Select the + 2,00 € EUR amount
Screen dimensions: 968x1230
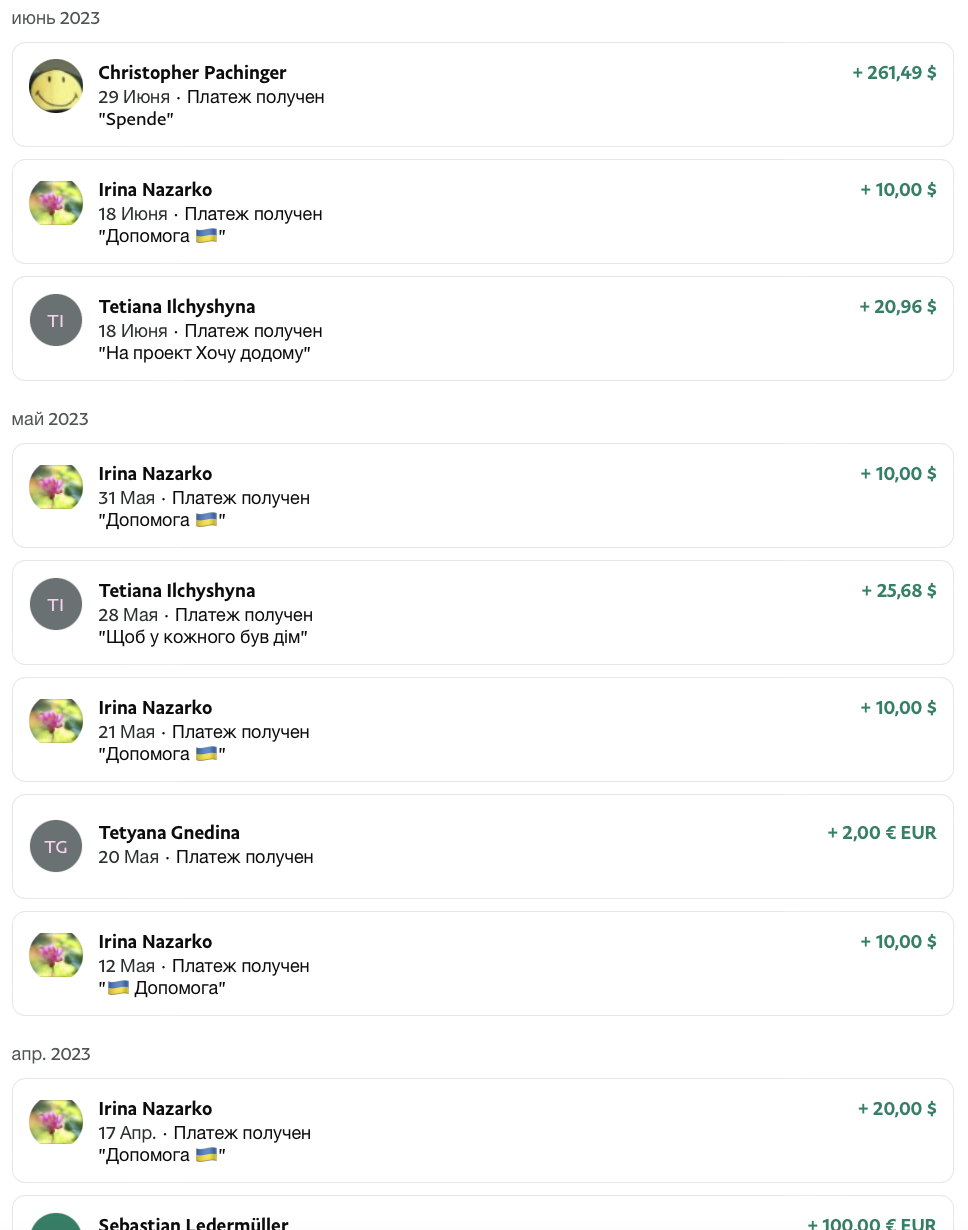pyautogui.click(x=881, y=833)
